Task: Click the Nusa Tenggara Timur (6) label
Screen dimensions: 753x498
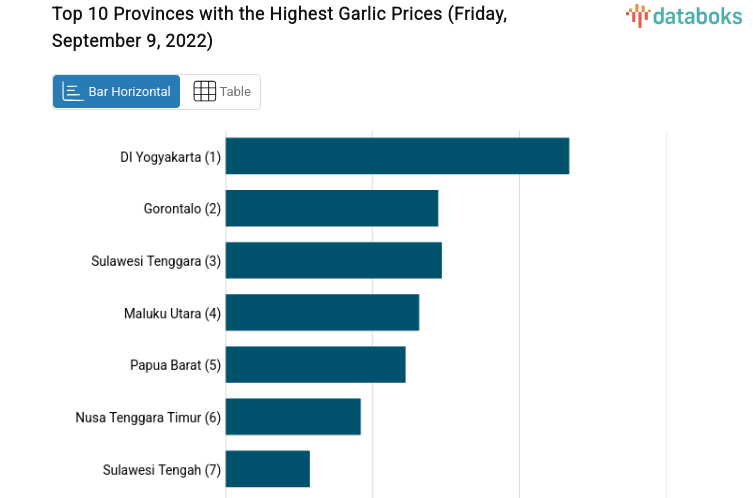Action: point(148,417)
